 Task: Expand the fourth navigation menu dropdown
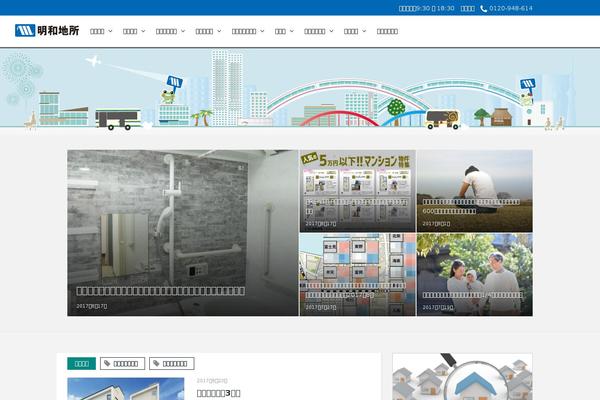208,31
